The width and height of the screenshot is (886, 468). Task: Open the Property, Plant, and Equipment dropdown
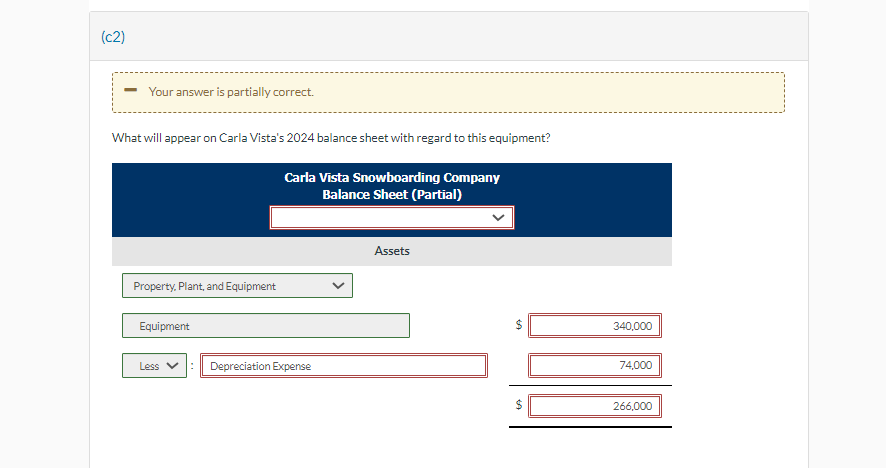237,286
